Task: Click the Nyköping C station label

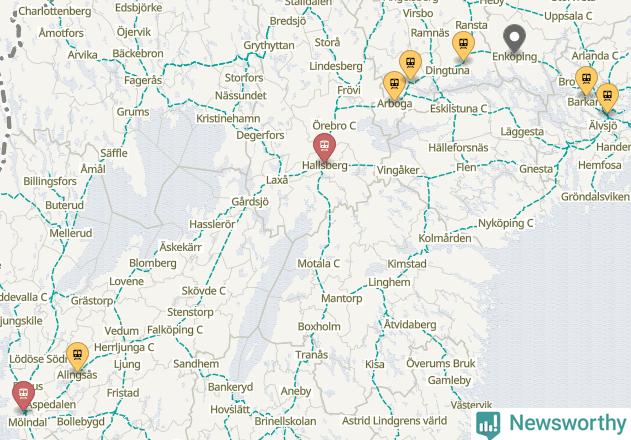Action: (505, 223)
